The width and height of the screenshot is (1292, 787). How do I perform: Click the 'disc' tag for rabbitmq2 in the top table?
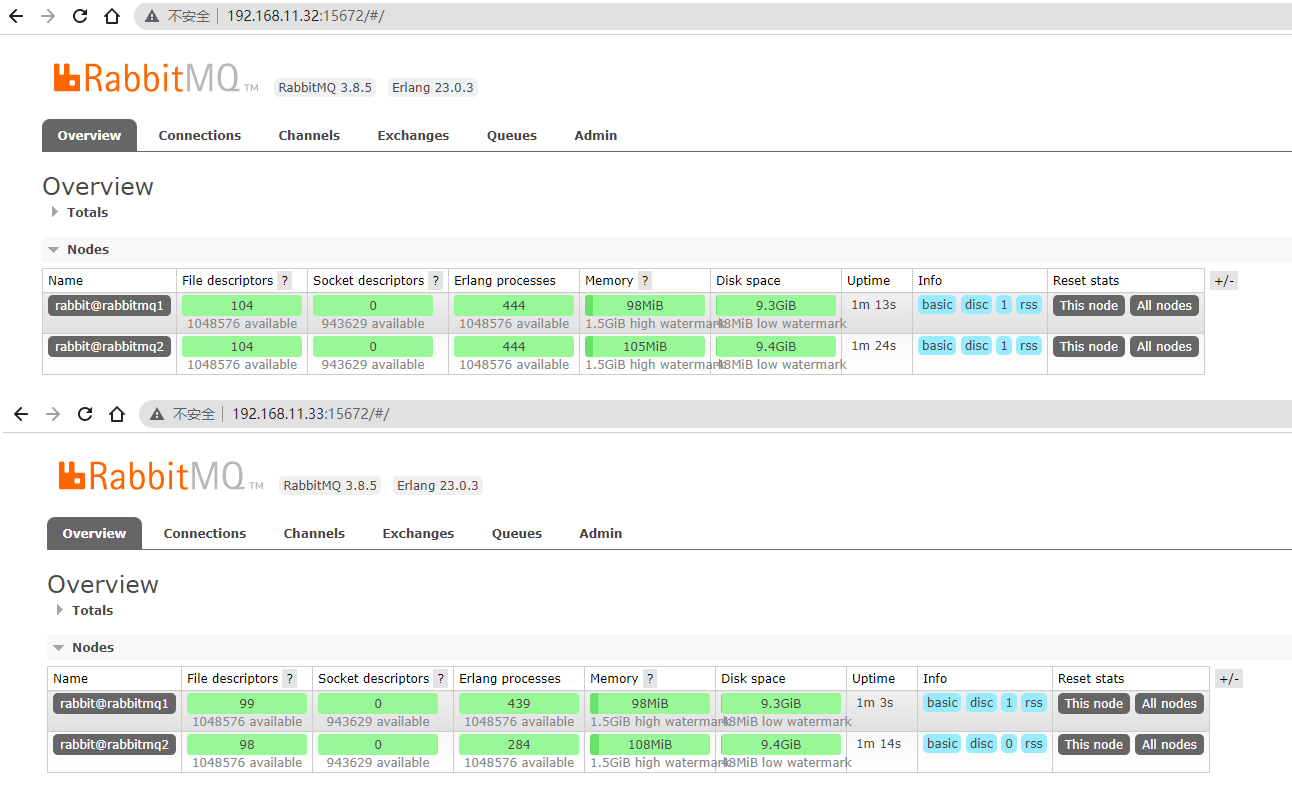pyautogui.click(x=977, y=346)
